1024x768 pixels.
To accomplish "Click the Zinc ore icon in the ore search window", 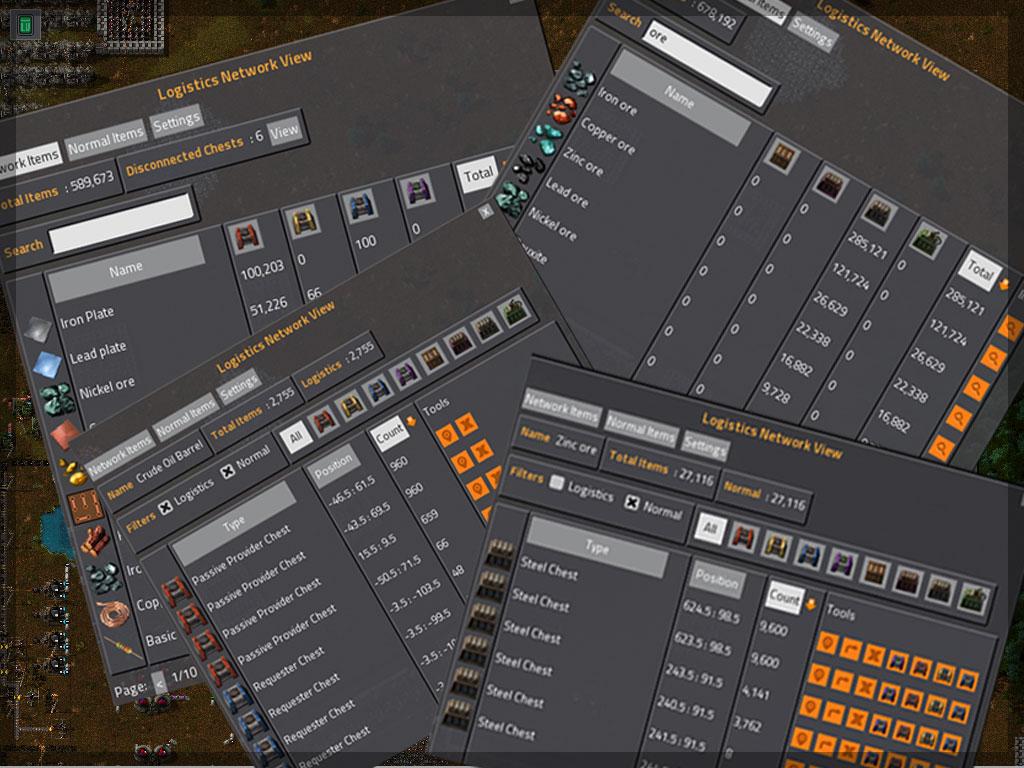I will [x=546, y=138].
